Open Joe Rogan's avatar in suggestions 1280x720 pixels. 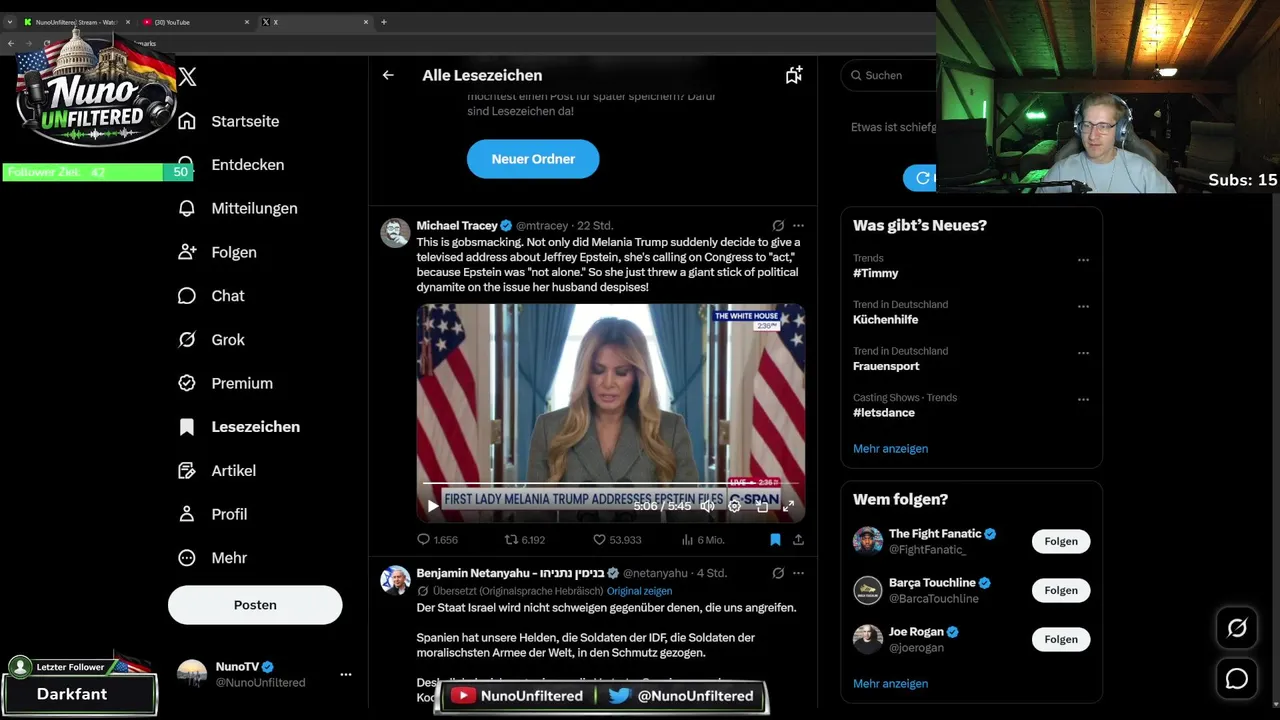coord(868,639)
